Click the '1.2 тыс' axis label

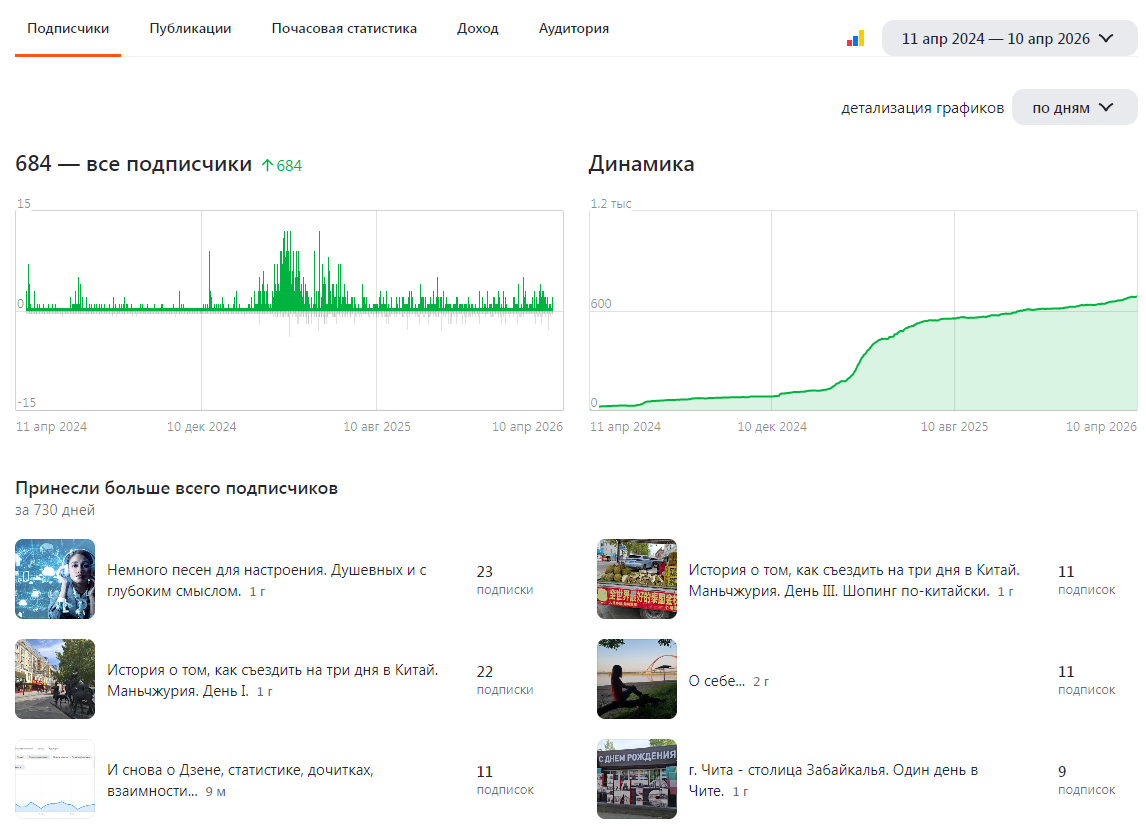(x=611, y=204)
